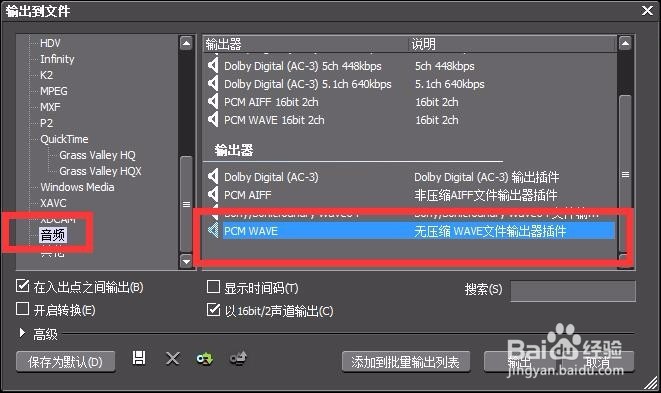The height and width of the screenshot is (393, 661).
Task: Select XAVC category in tree
Action: (x=53, y=203)
